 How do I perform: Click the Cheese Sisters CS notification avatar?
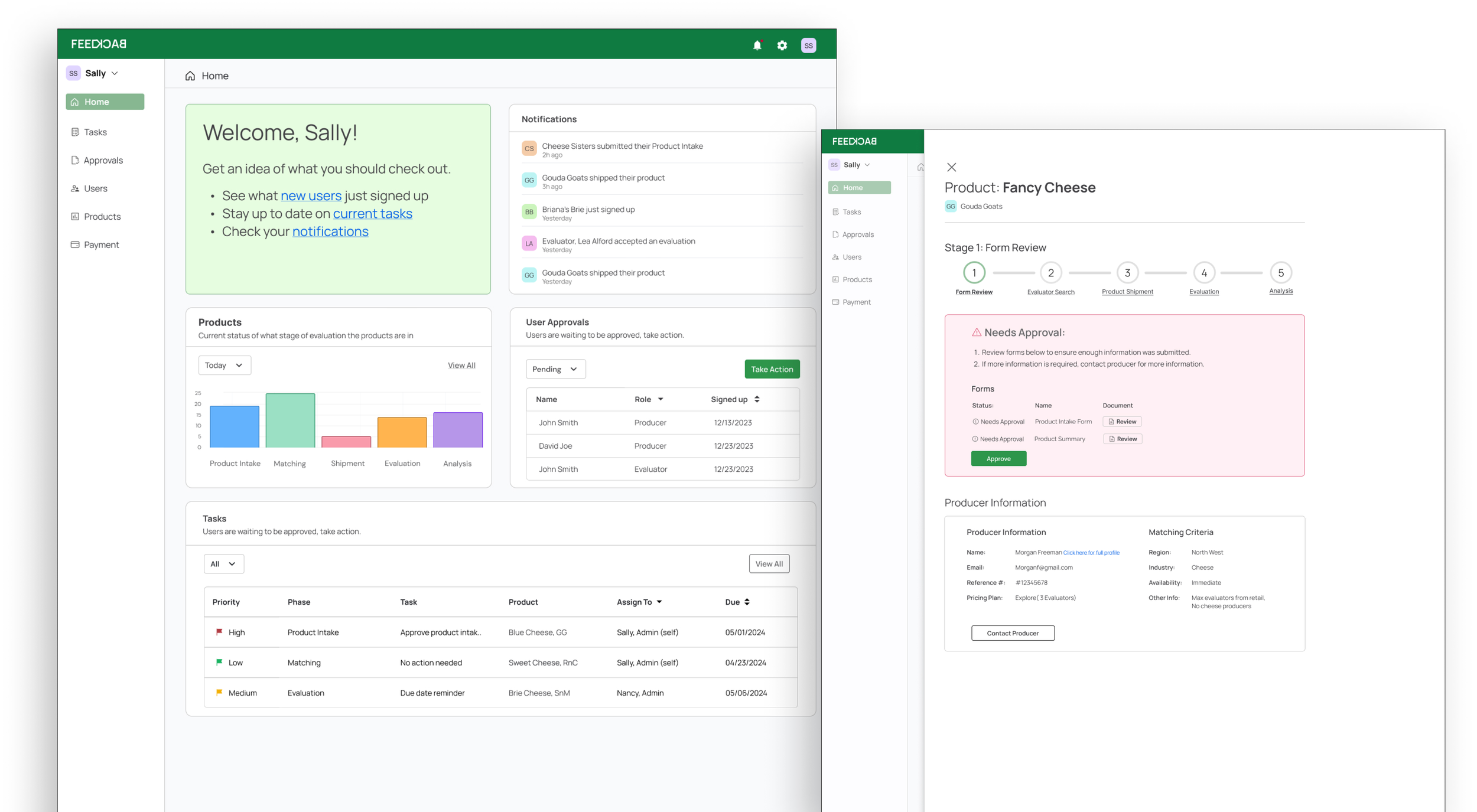click(x=529, y=149)
